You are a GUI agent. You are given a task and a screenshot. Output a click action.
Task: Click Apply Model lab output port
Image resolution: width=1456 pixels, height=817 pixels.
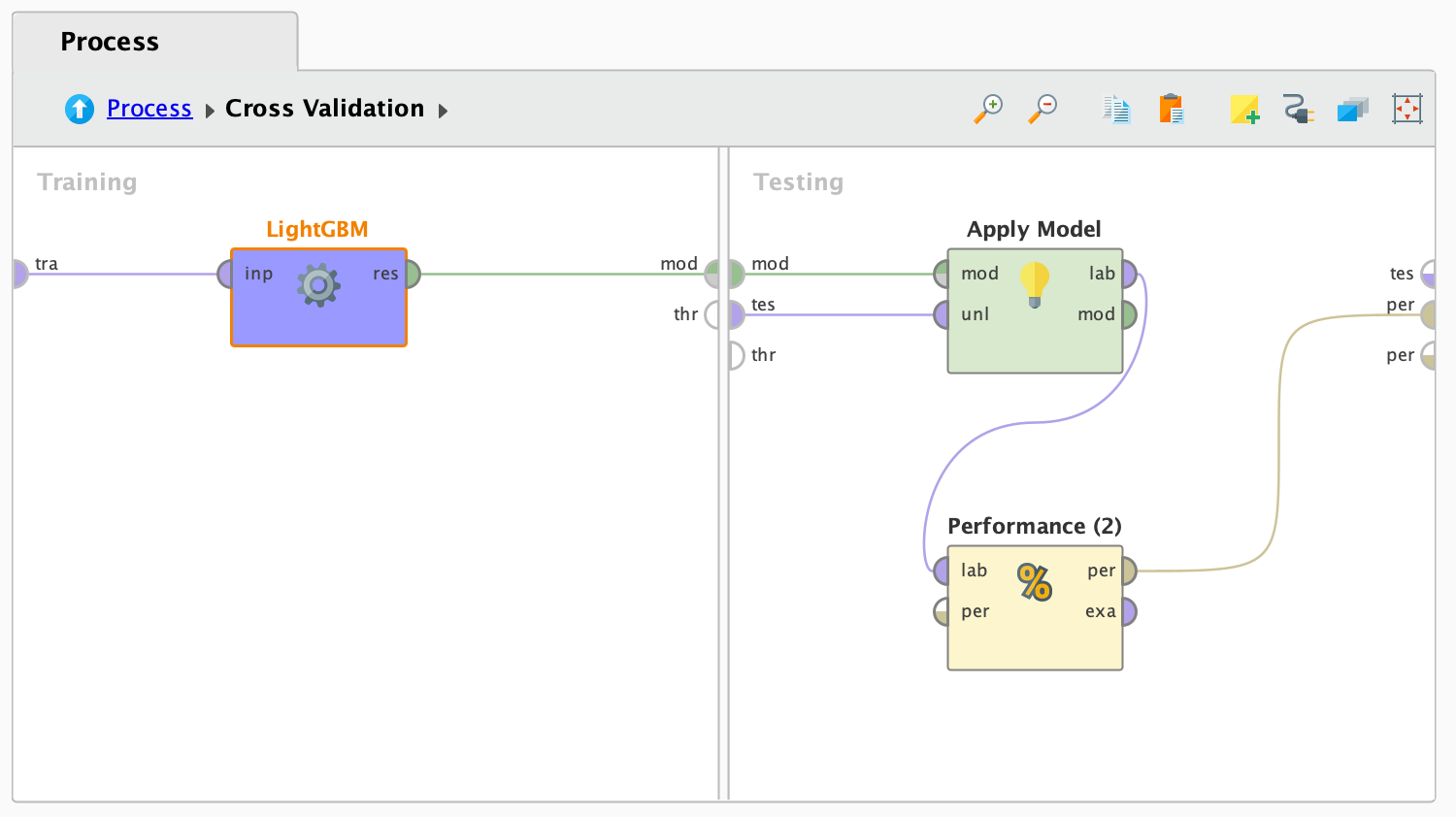pos(1128,275)
